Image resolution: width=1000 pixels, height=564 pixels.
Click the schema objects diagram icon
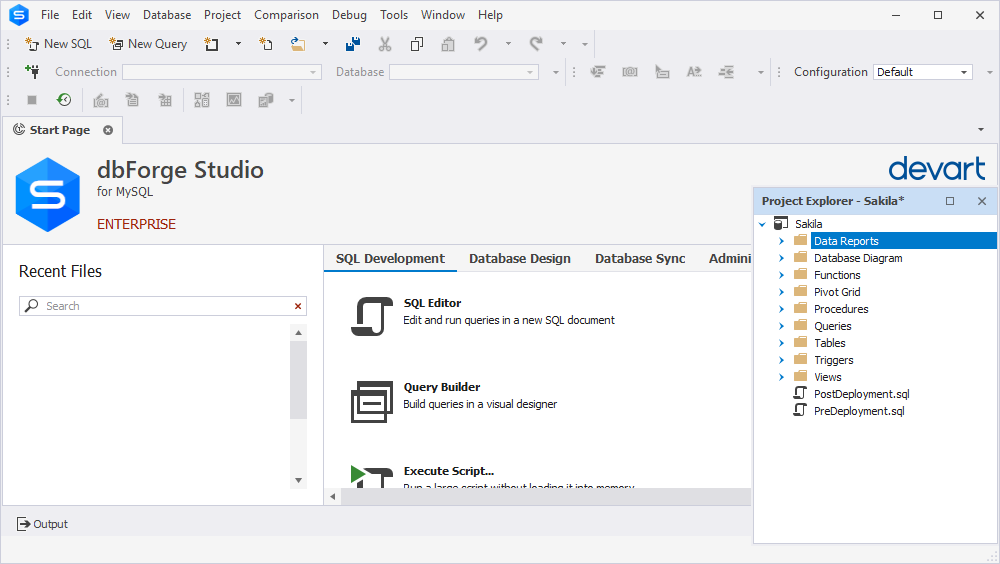coord(202,100)
